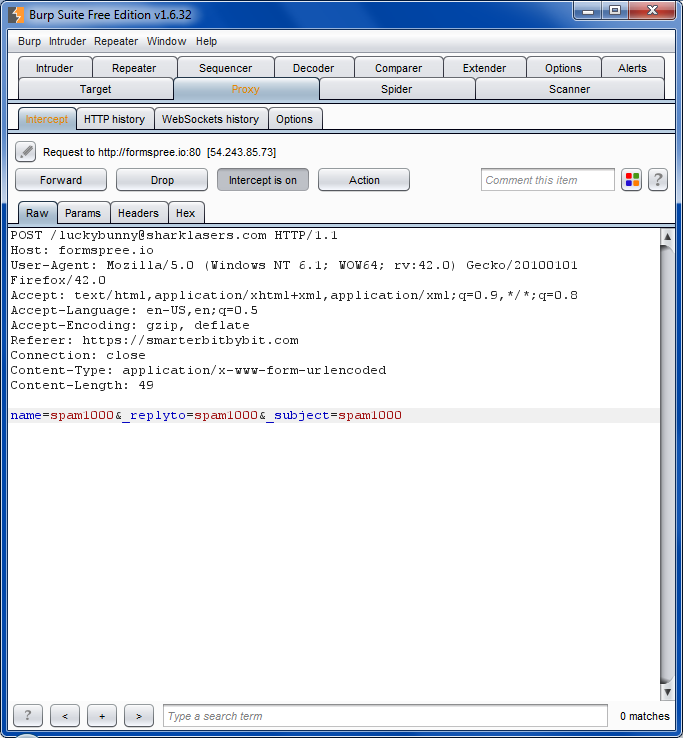Click the search term input field
Screen dimensions: 683x738
click(x=385, y=715)
